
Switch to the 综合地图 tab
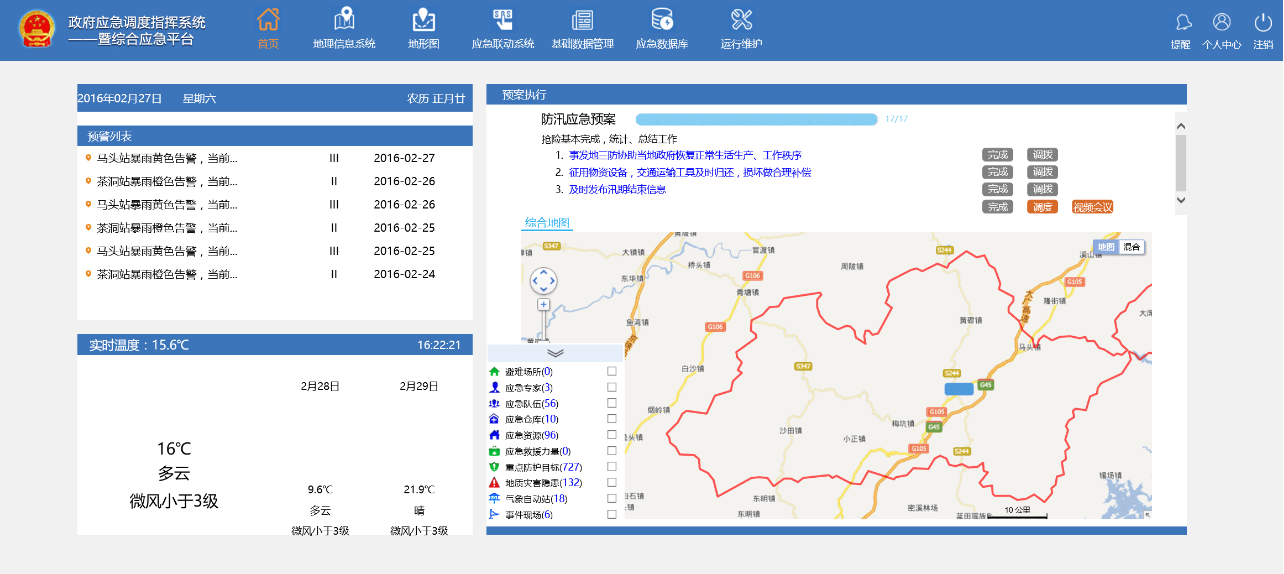point(547,222)
